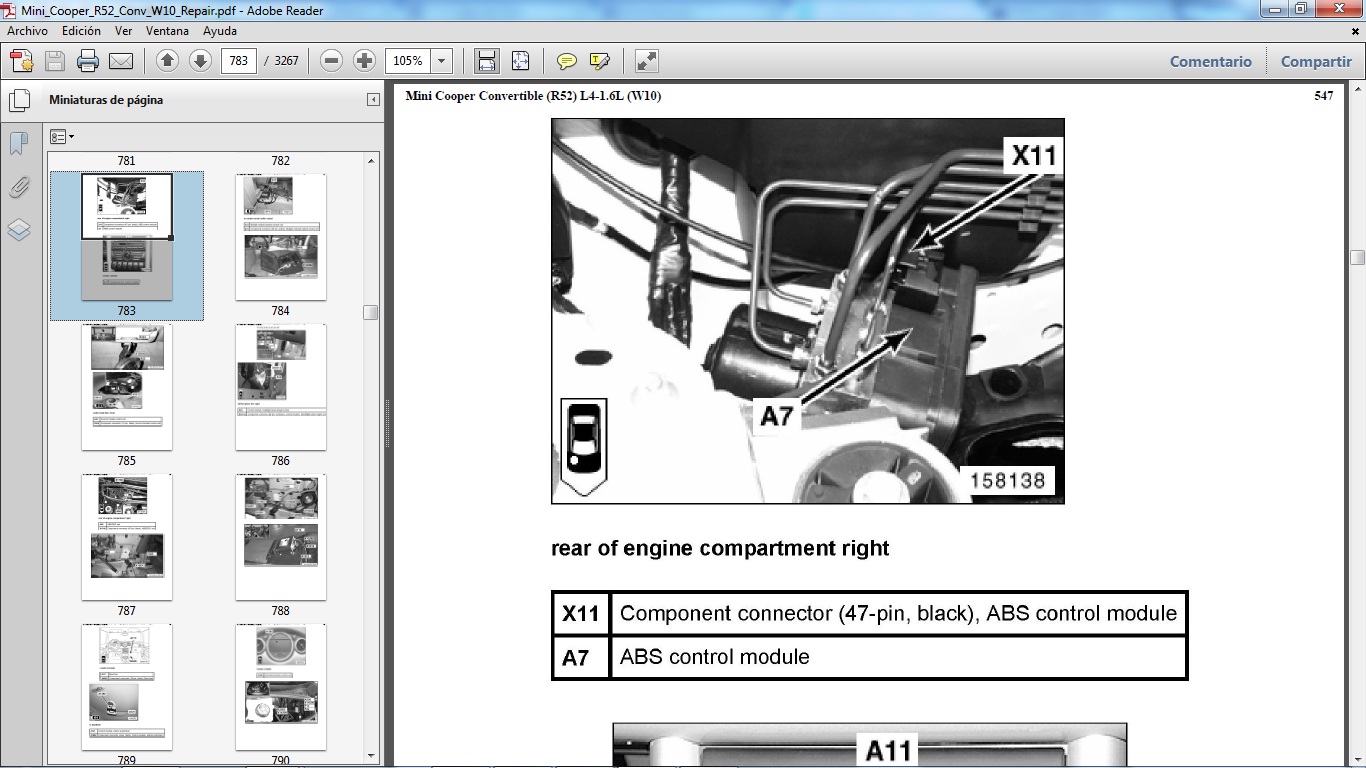1366x768 pixels.
Task: Select the highlight text tool
Action: pos(600,61)
